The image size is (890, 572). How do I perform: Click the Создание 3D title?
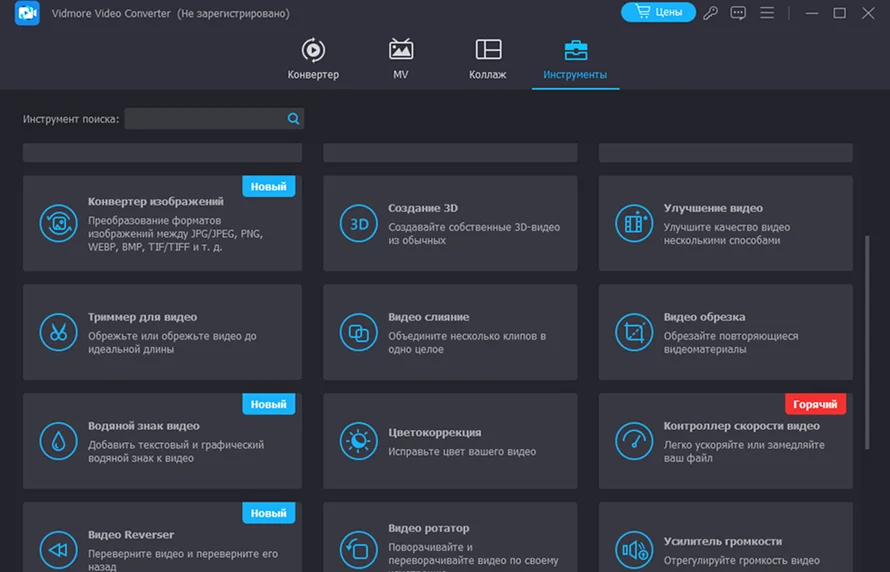423,208
